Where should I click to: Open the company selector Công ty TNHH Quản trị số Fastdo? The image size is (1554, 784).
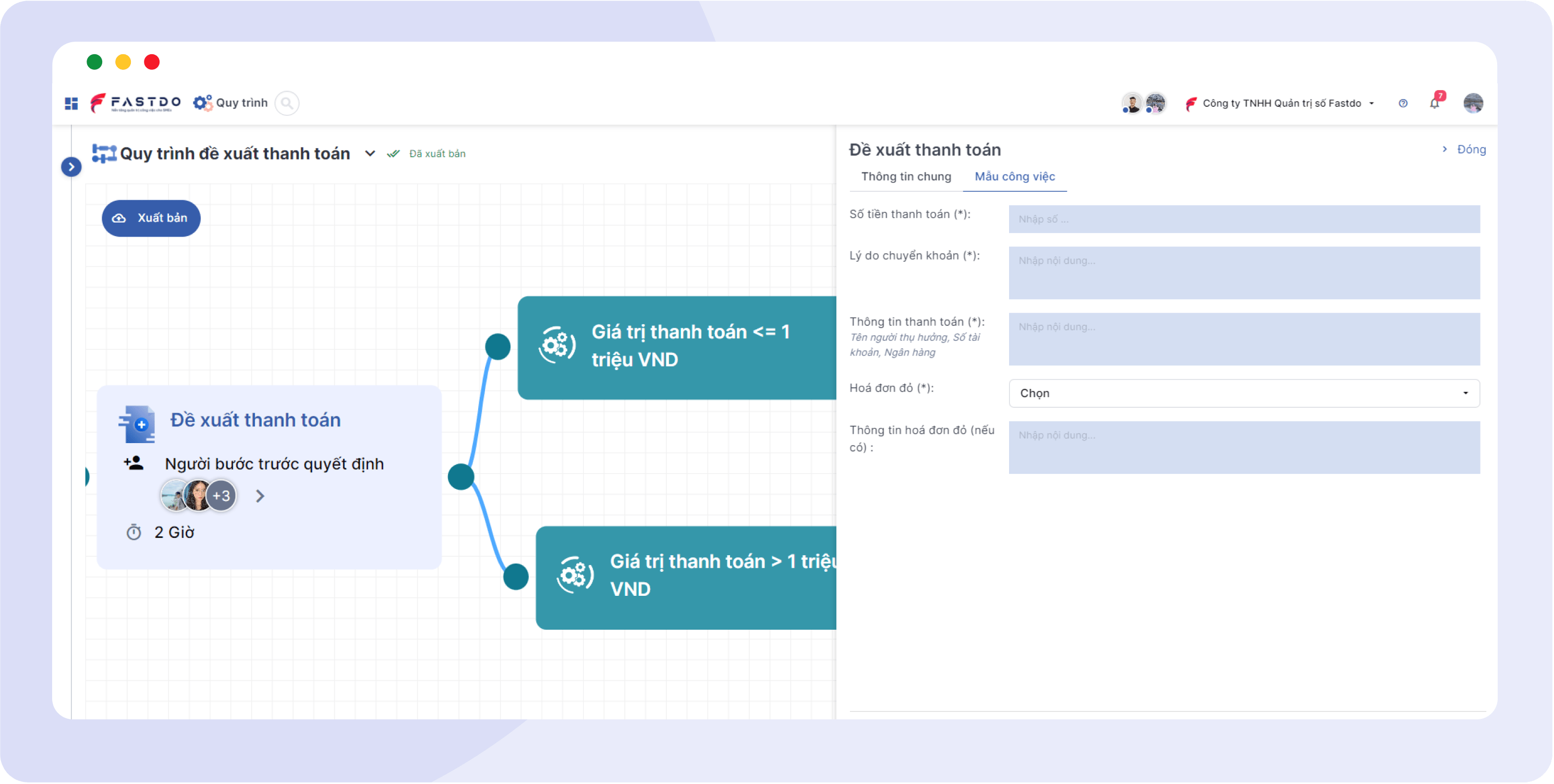tap(1280, 104)
